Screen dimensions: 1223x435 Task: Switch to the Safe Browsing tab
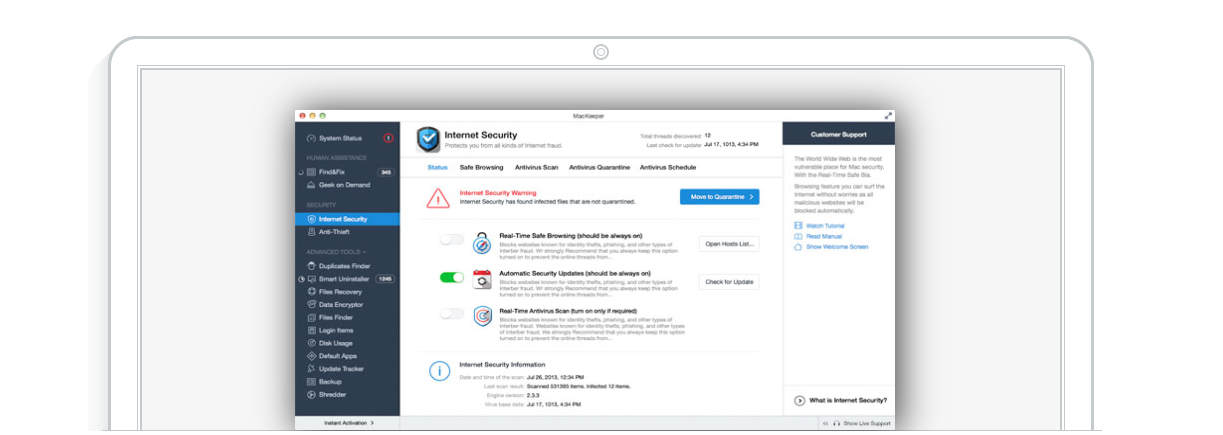click(x=481, y=167)
